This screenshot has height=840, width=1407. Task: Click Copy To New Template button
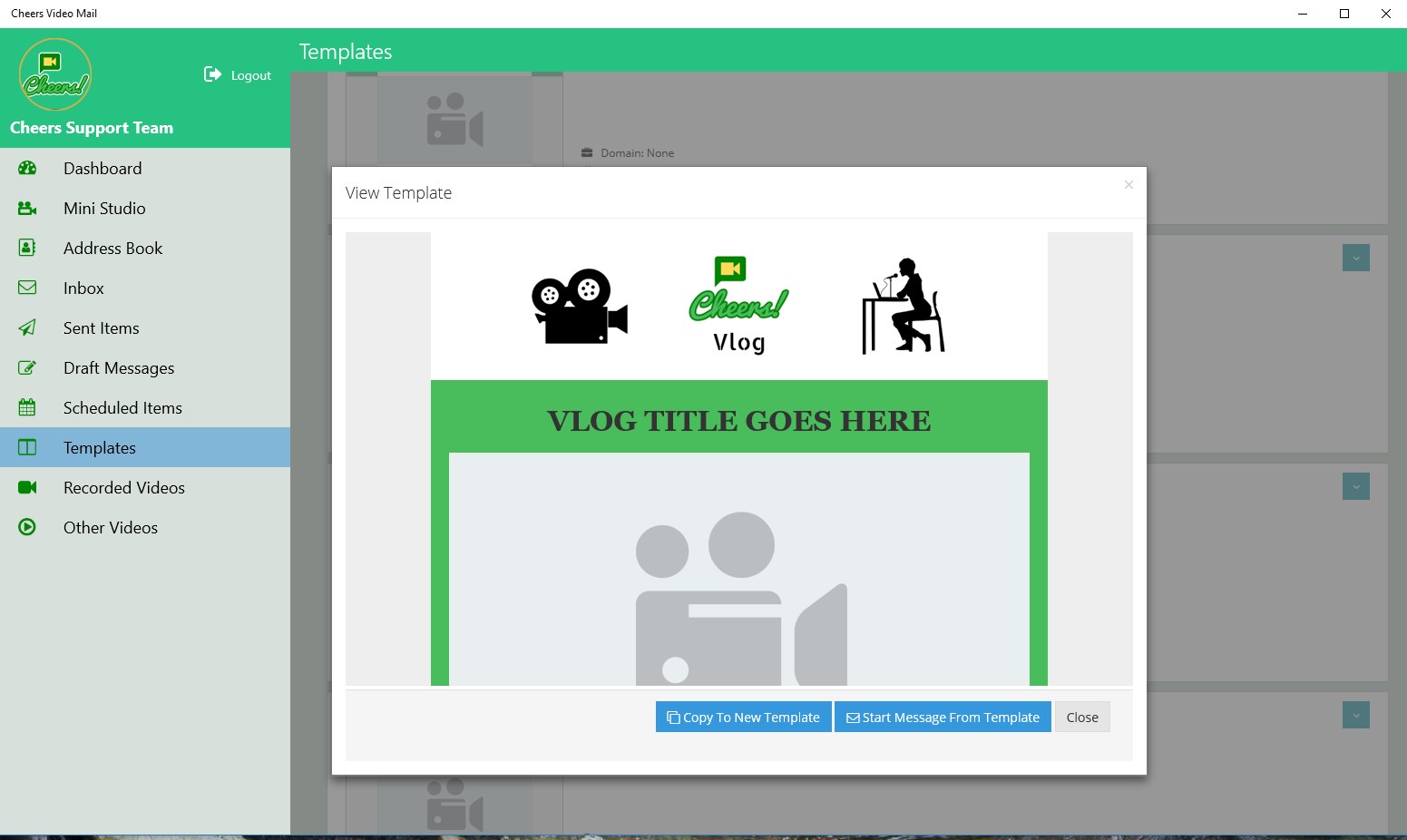point(743,717)
